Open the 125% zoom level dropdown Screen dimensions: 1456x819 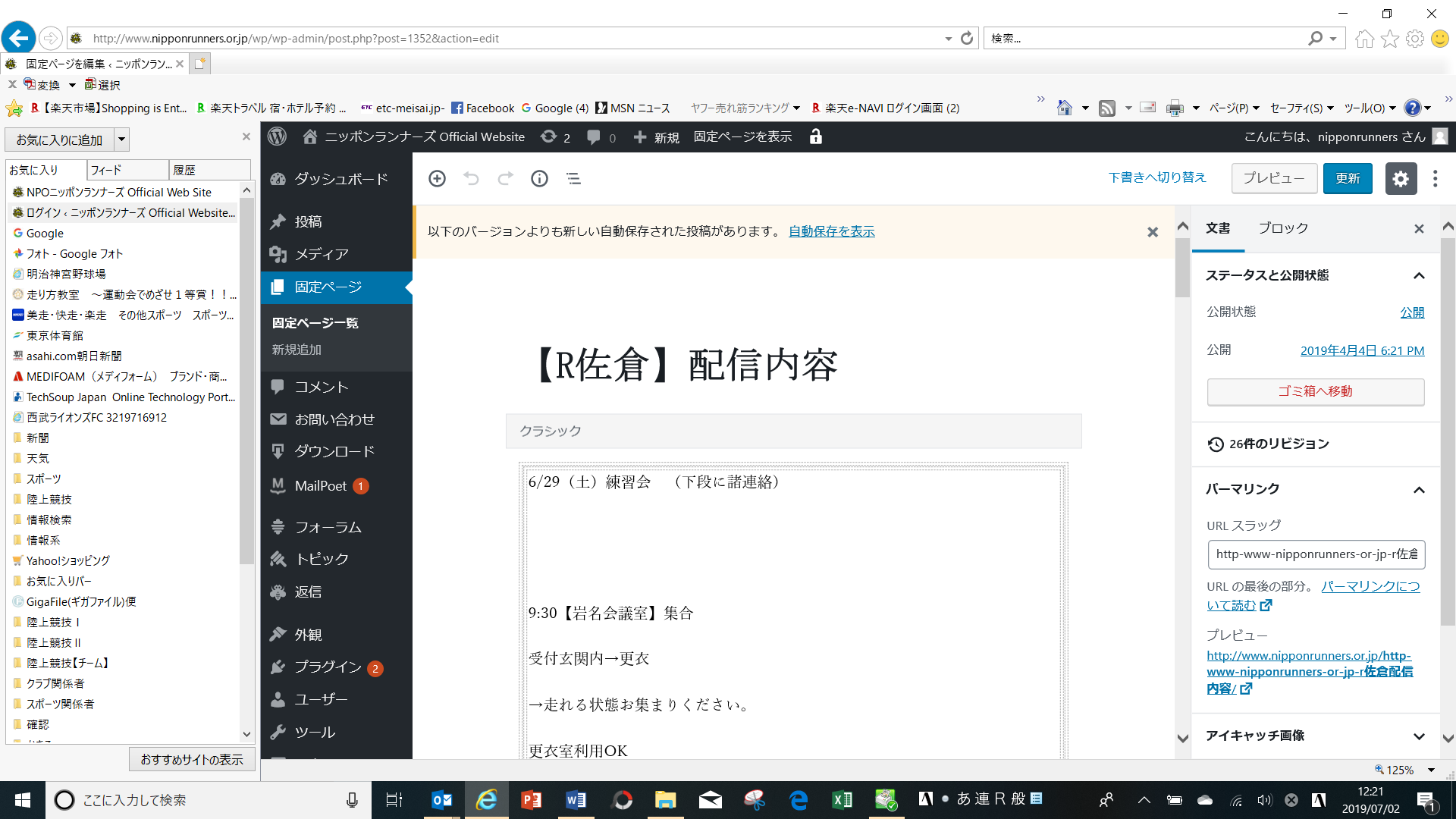[1431, 770]
